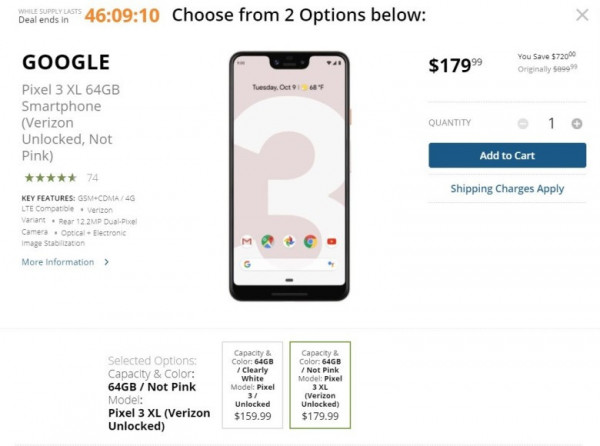This screenshot has width=600, height=446.
Task: Open Shipping Charges Apply link
Action: tap(507, 189)
